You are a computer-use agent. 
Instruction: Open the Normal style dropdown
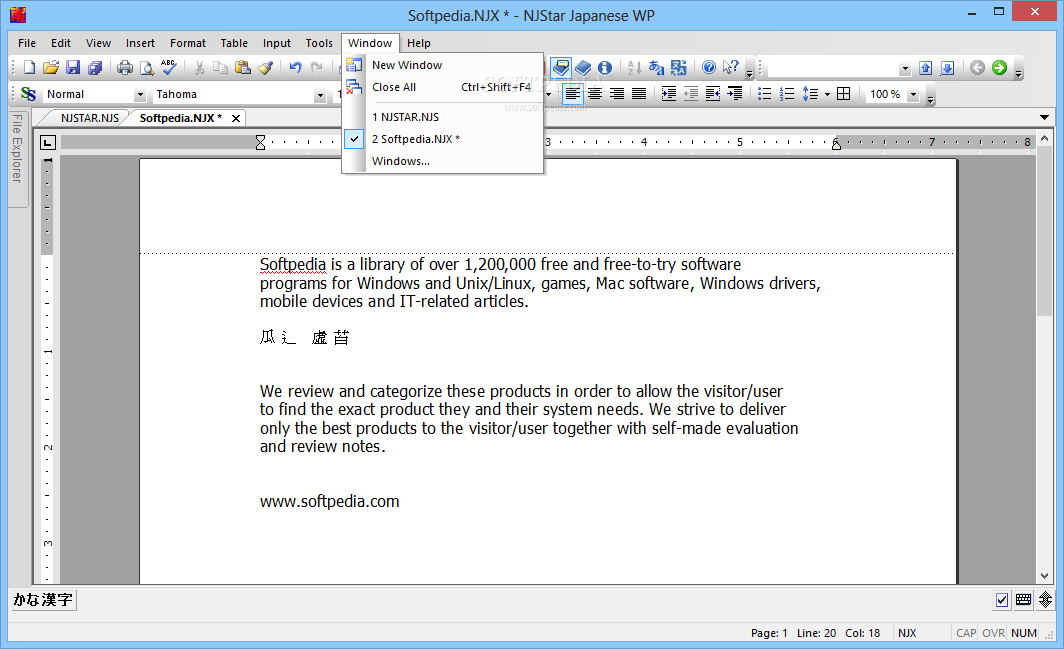pos(140,94)
